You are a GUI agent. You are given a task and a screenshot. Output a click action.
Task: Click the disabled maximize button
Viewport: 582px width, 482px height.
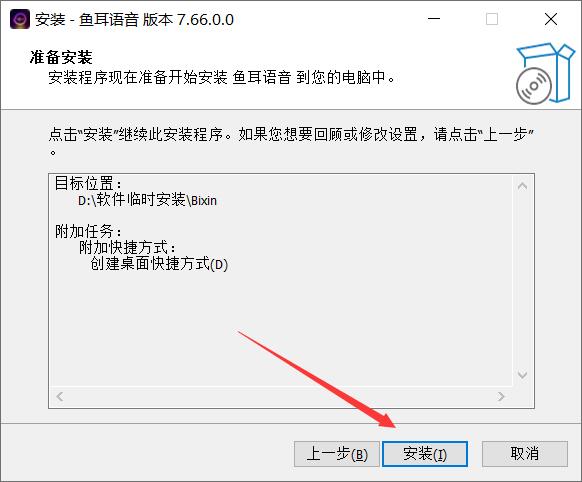point(492,19)
